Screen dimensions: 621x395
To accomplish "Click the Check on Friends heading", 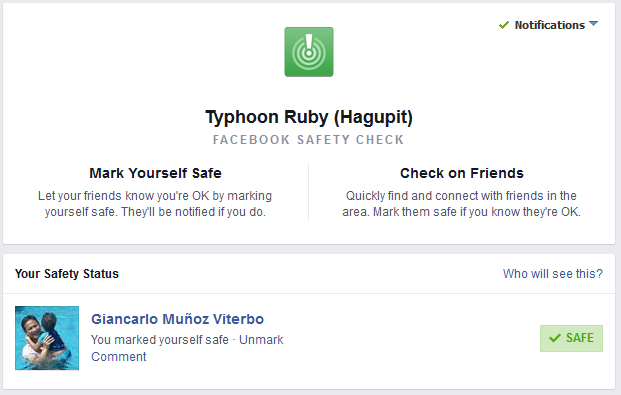I will 462,173.
